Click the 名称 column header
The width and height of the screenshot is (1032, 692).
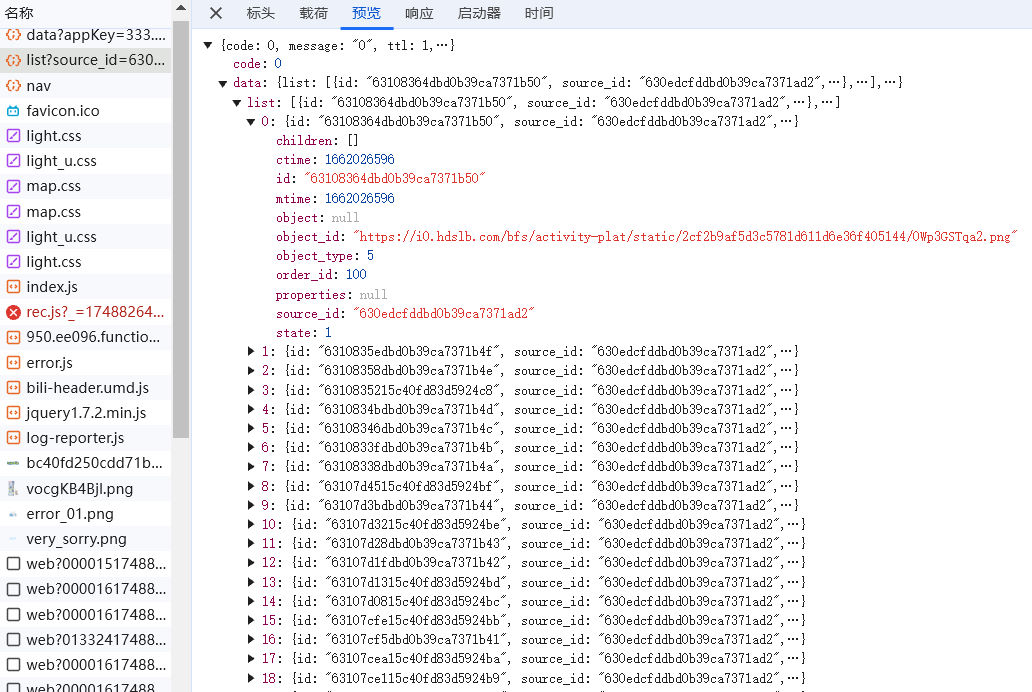(19, 13)
